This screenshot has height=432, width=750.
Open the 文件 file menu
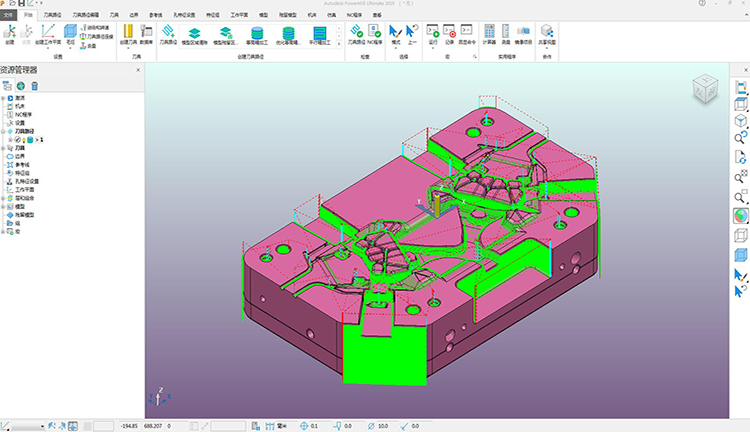[9, 16]
